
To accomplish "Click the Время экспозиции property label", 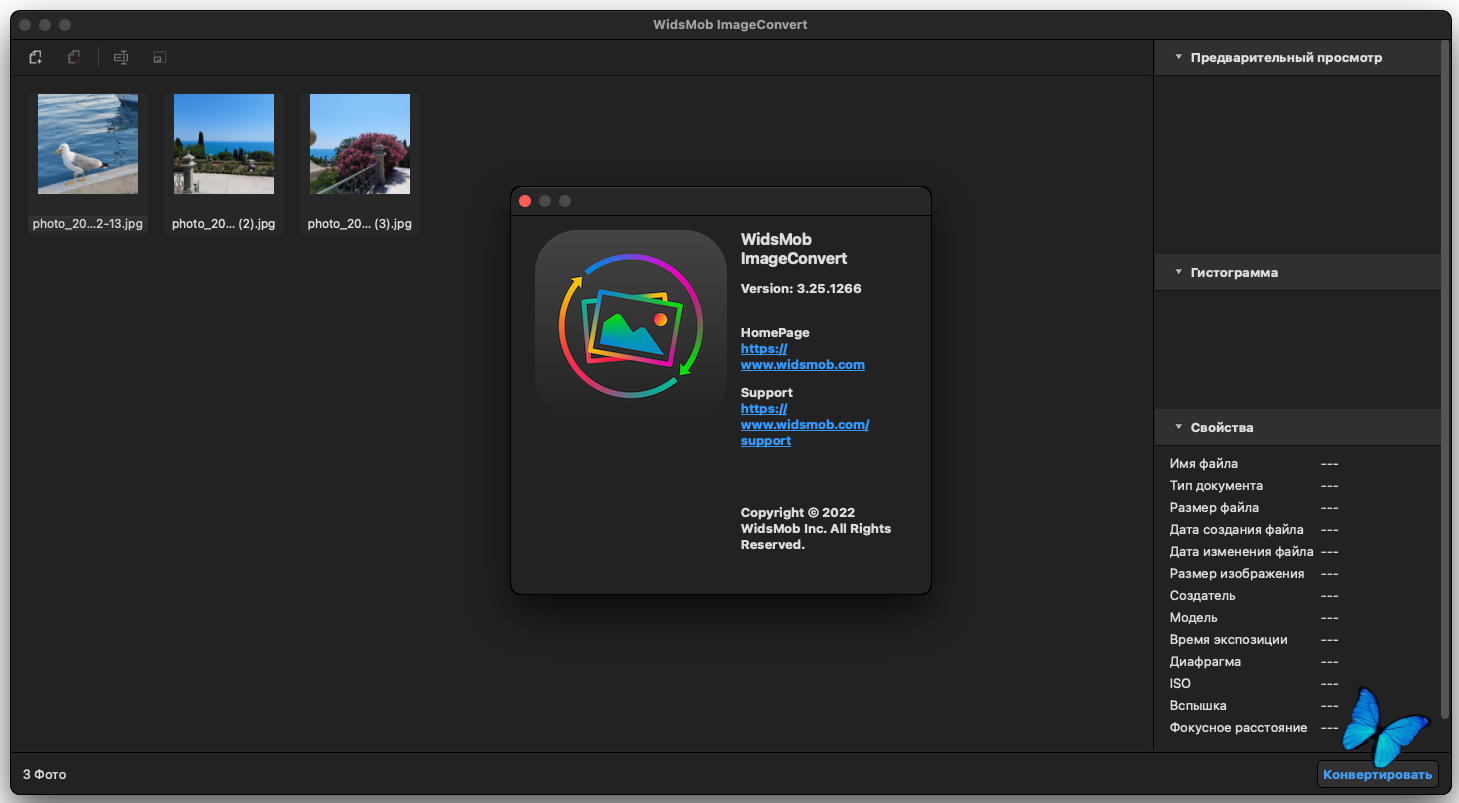I will [x=1229, y=640].
